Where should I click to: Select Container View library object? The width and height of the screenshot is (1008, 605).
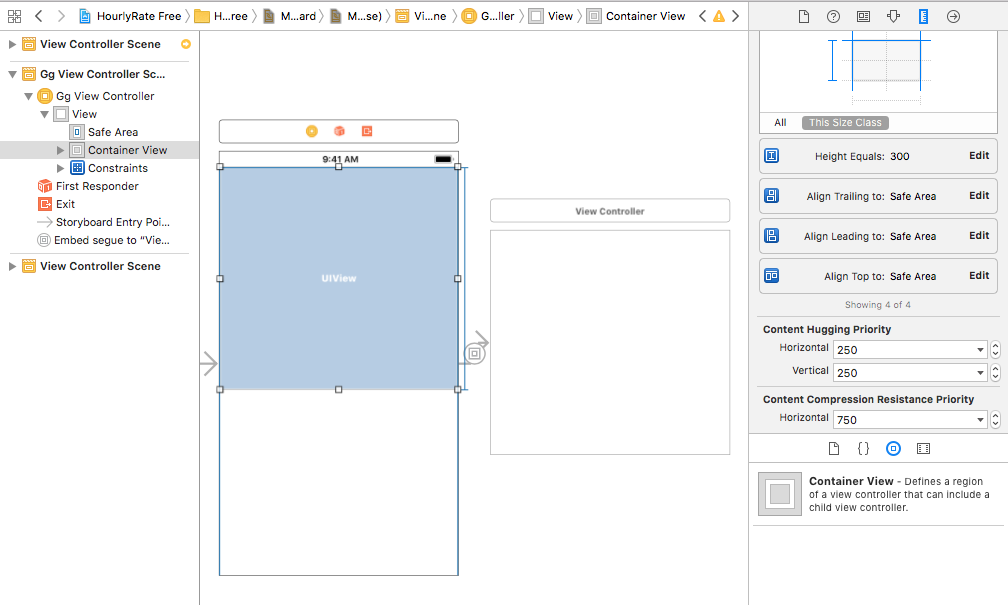point(878,494)
